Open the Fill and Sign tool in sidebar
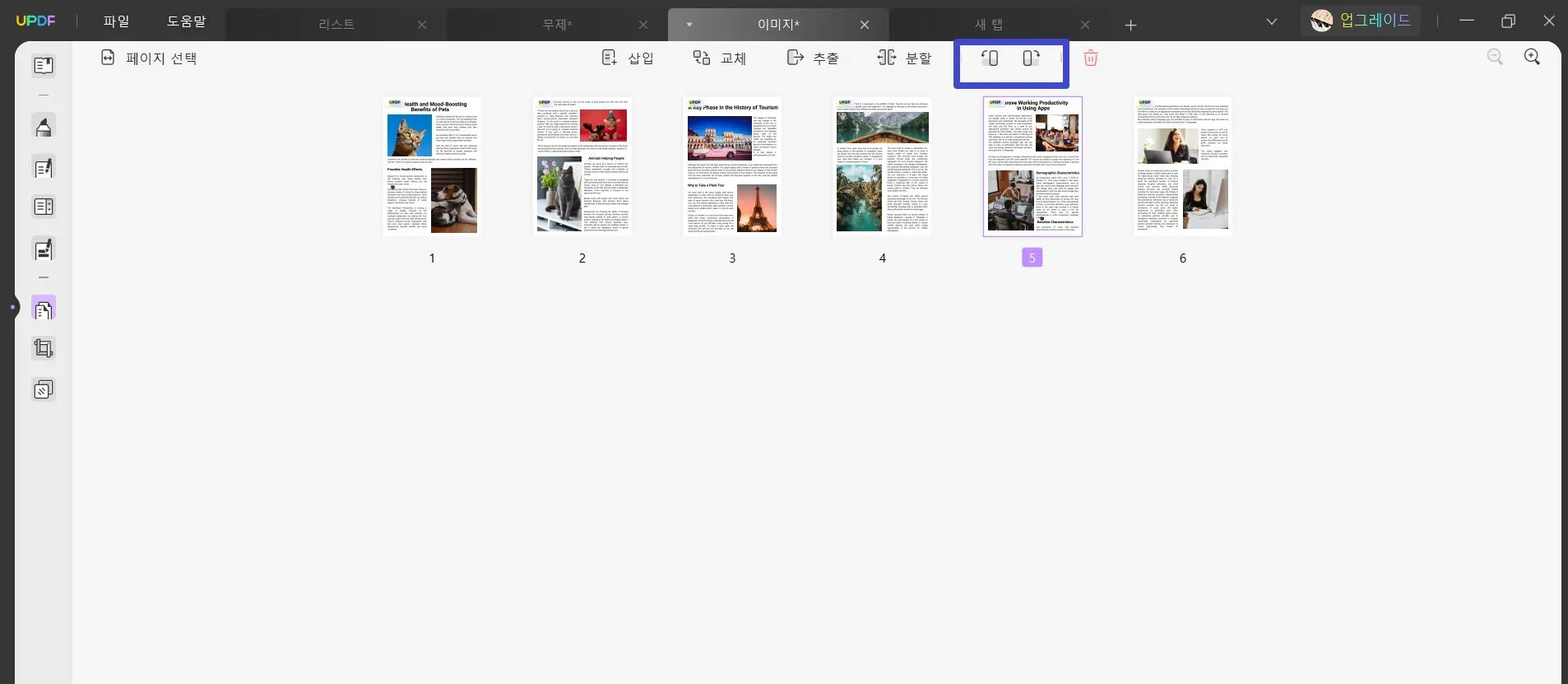This screenshot has height=684, width=1568. [x=44, y=248]
